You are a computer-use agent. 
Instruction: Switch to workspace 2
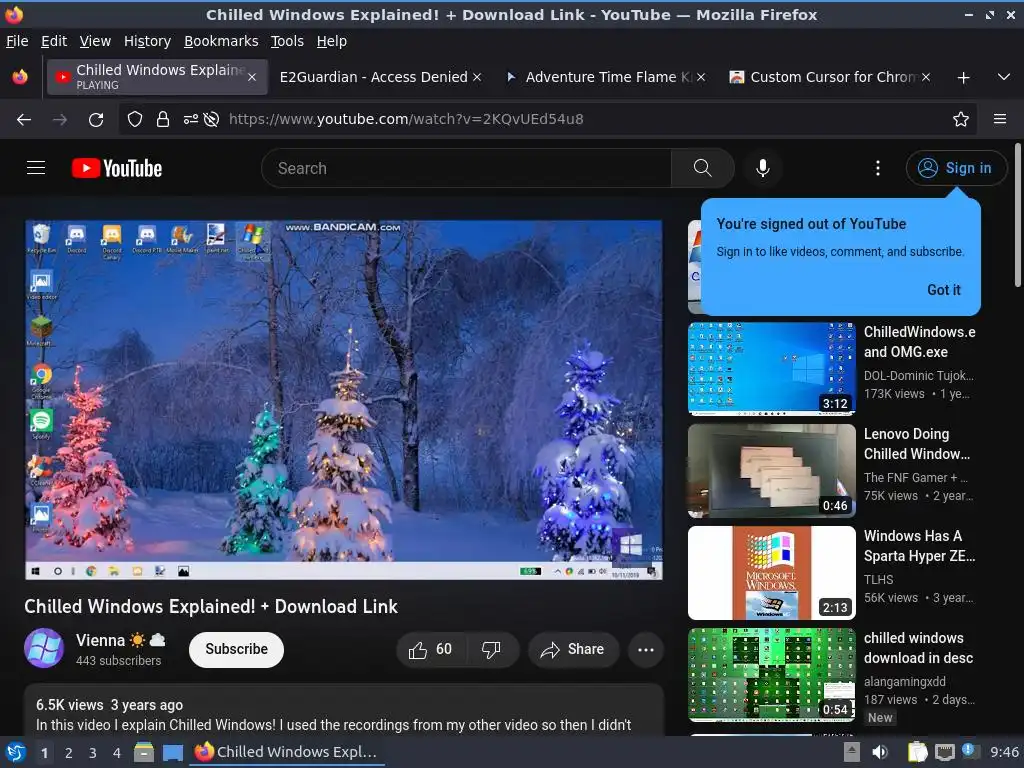[68, 753]
